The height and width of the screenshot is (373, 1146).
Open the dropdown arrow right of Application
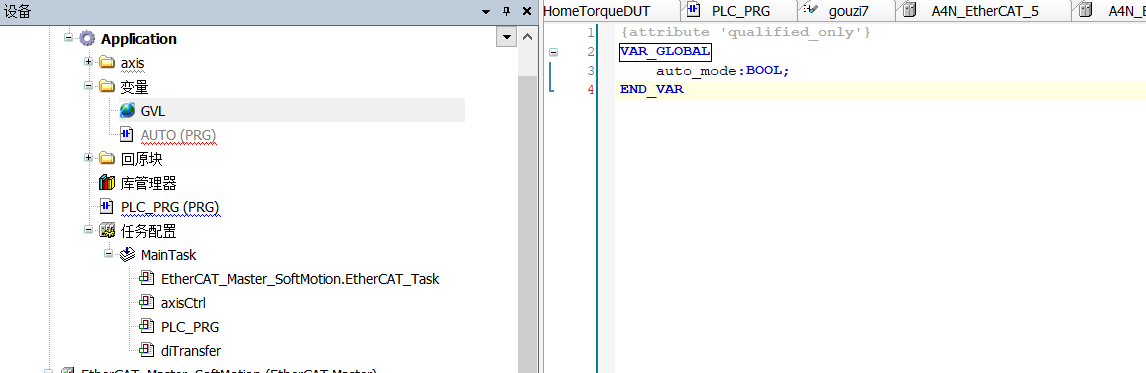tap(506, 38)
